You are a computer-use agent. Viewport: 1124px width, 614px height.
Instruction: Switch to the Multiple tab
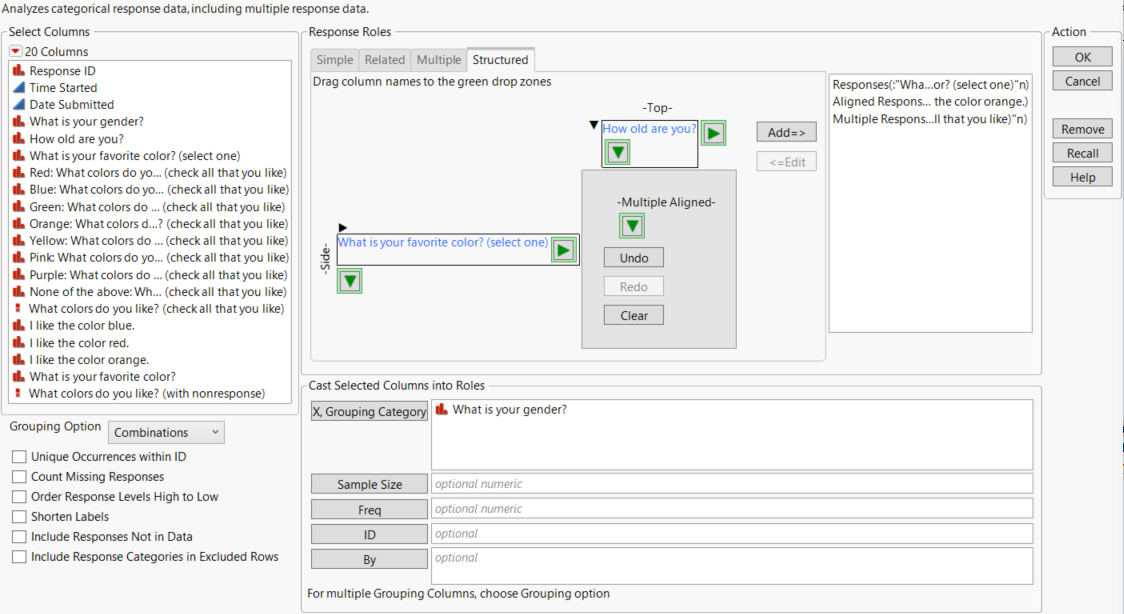(x=437, y=59)
